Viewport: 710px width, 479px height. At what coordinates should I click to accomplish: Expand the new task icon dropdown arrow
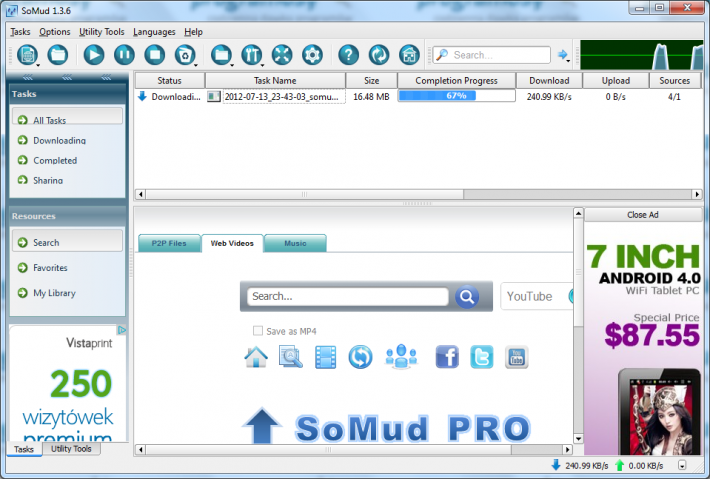38,66
